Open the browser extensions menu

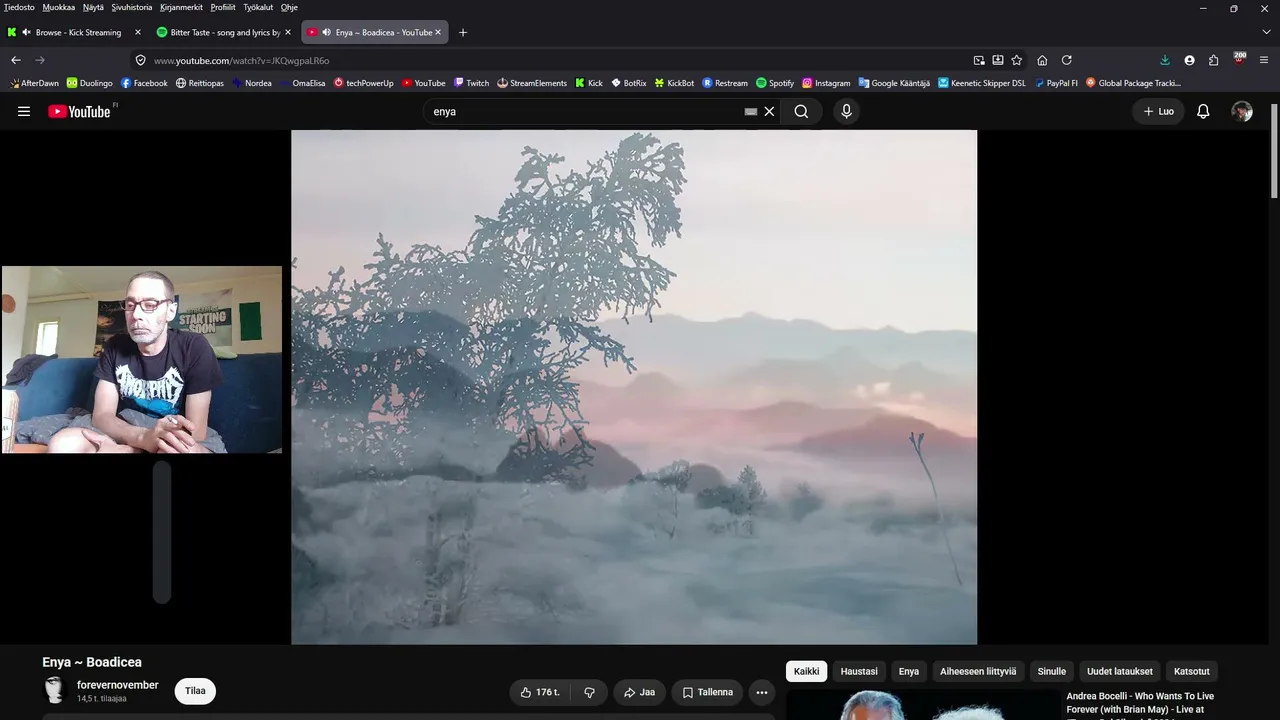tap(1213, 60)
